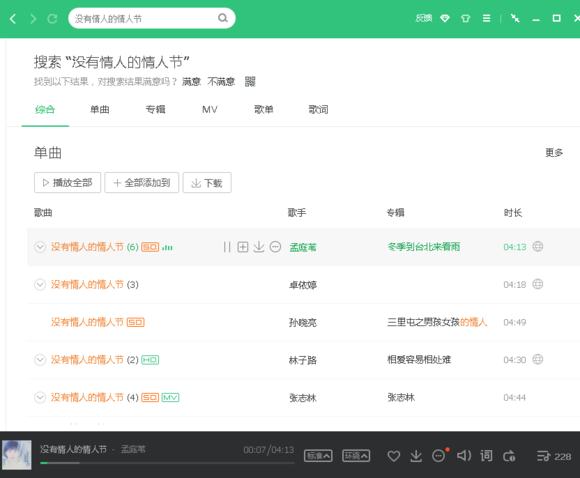Like the current song with heart icon

click(394, 456)
